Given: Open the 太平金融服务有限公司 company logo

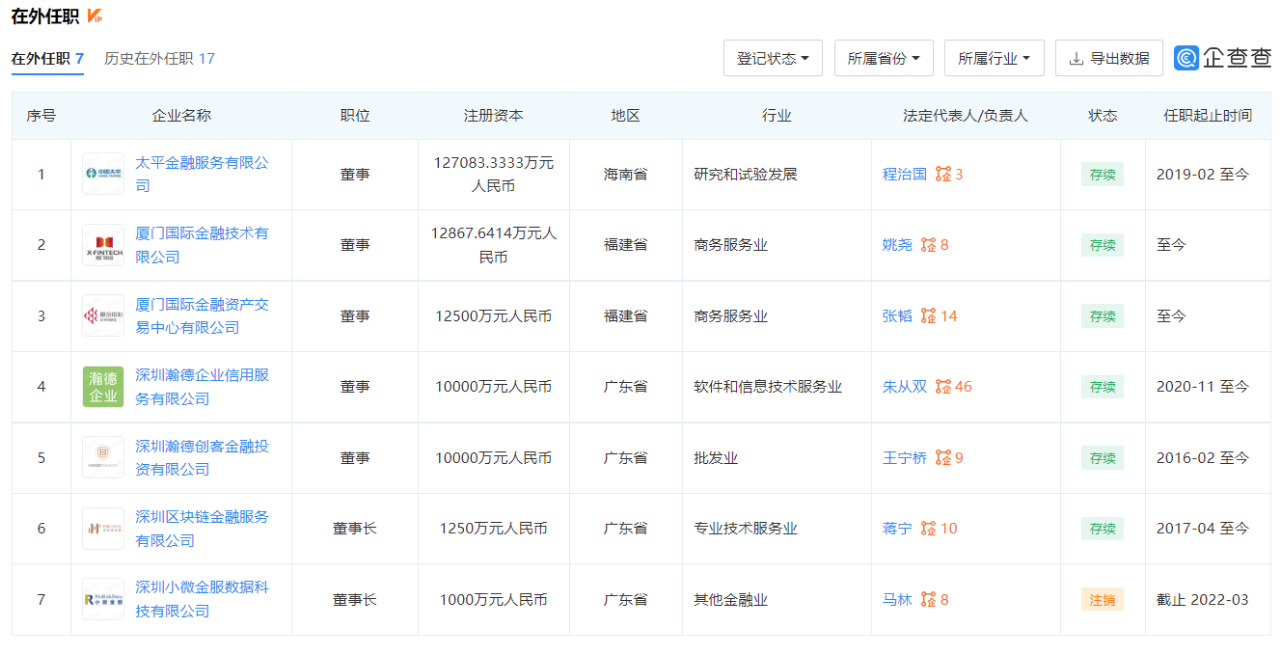Looking at the screenshot, I should (x=103, y=174).
